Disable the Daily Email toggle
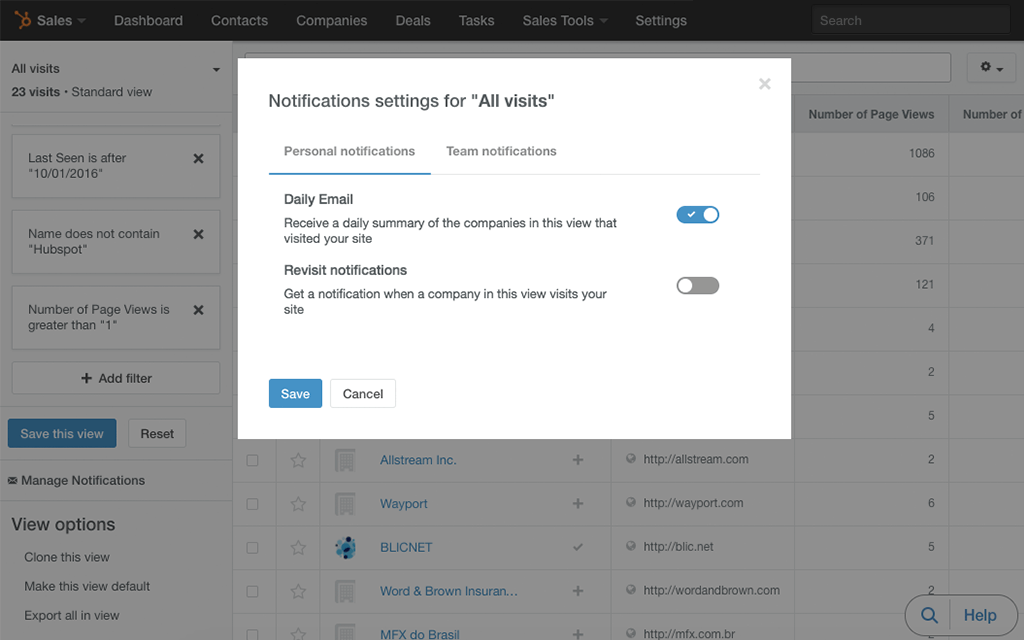 click(x=697, y=215)
